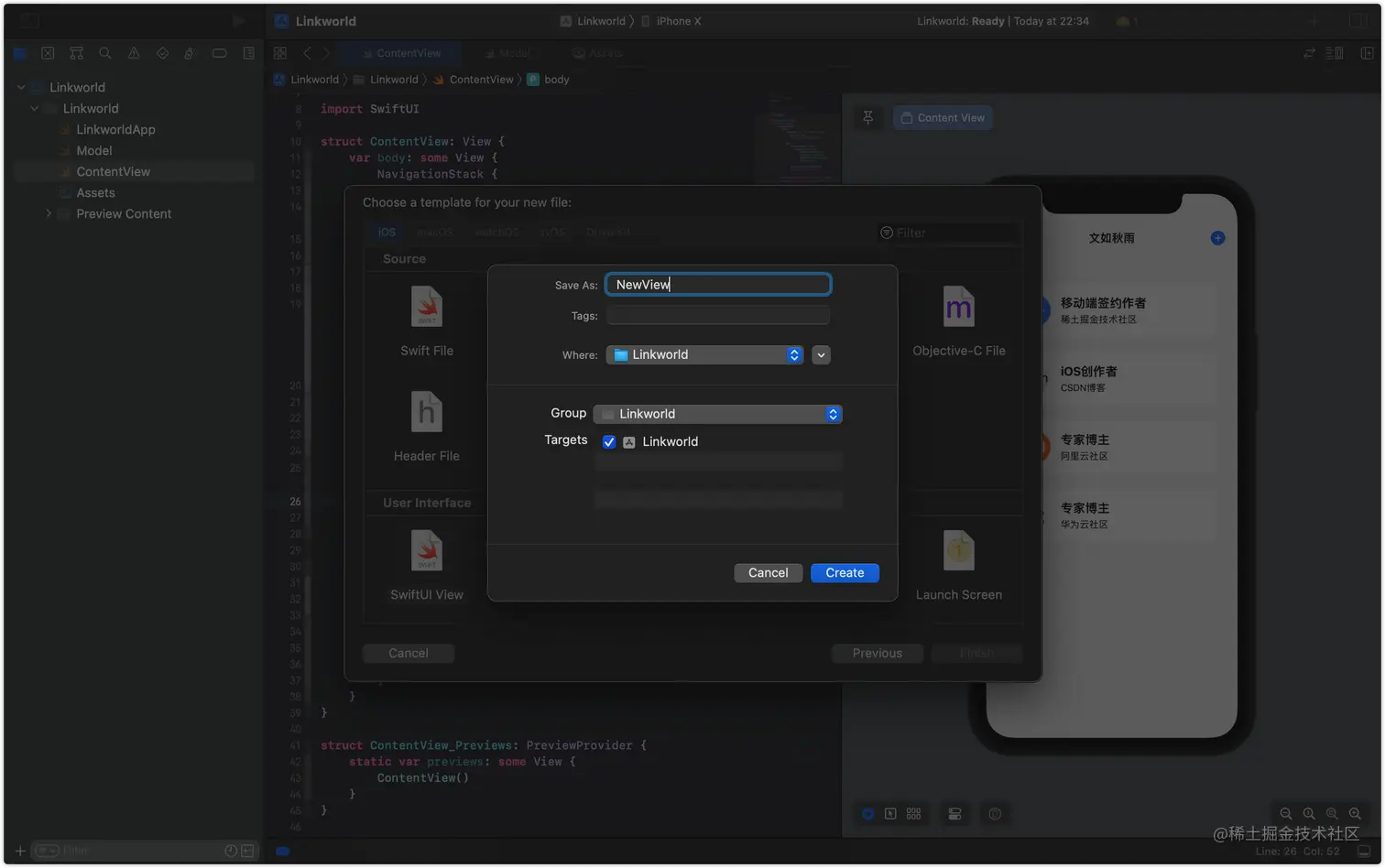Open the Find navigator

point(105,53)
